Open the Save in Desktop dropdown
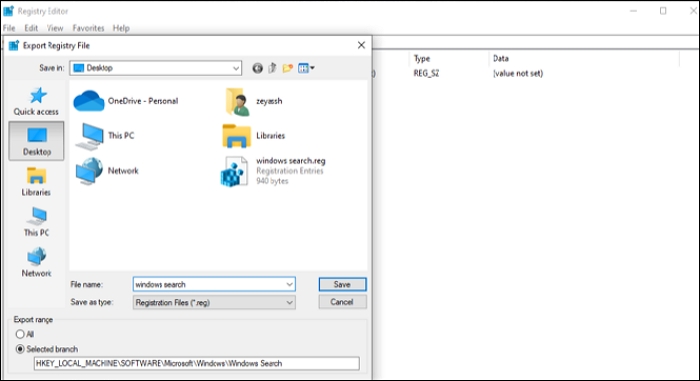The height and width of the screenshot is (381, 700). point(155,68)
